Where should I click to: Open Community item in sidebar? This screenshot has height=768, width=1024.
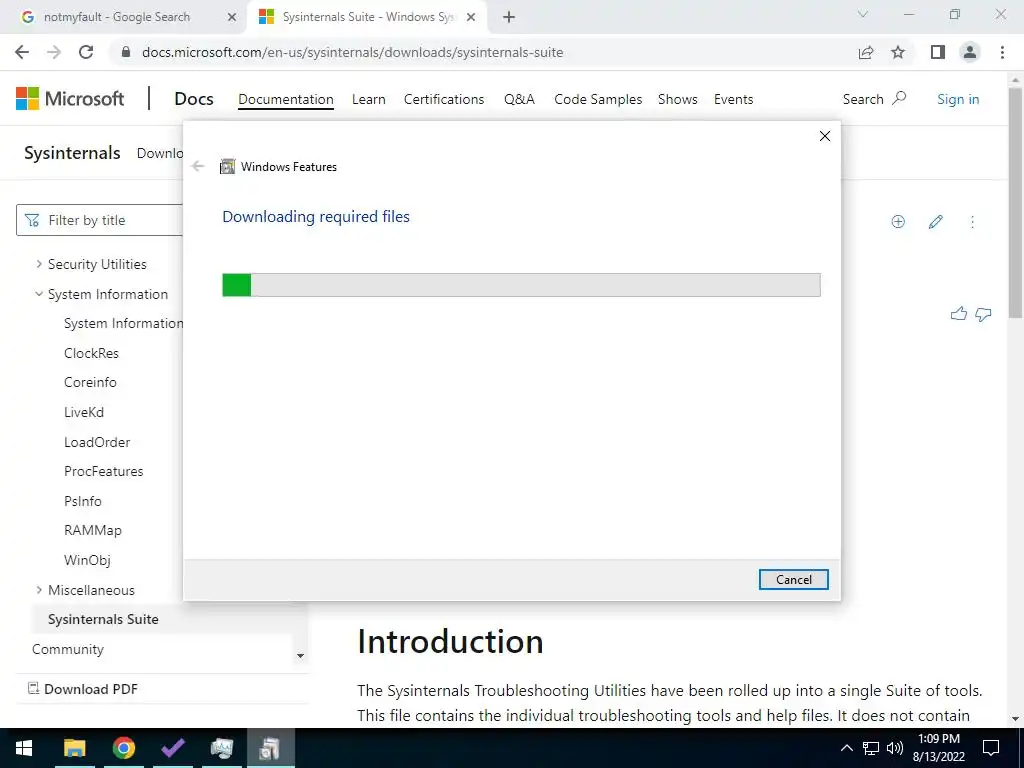[68, 649]
